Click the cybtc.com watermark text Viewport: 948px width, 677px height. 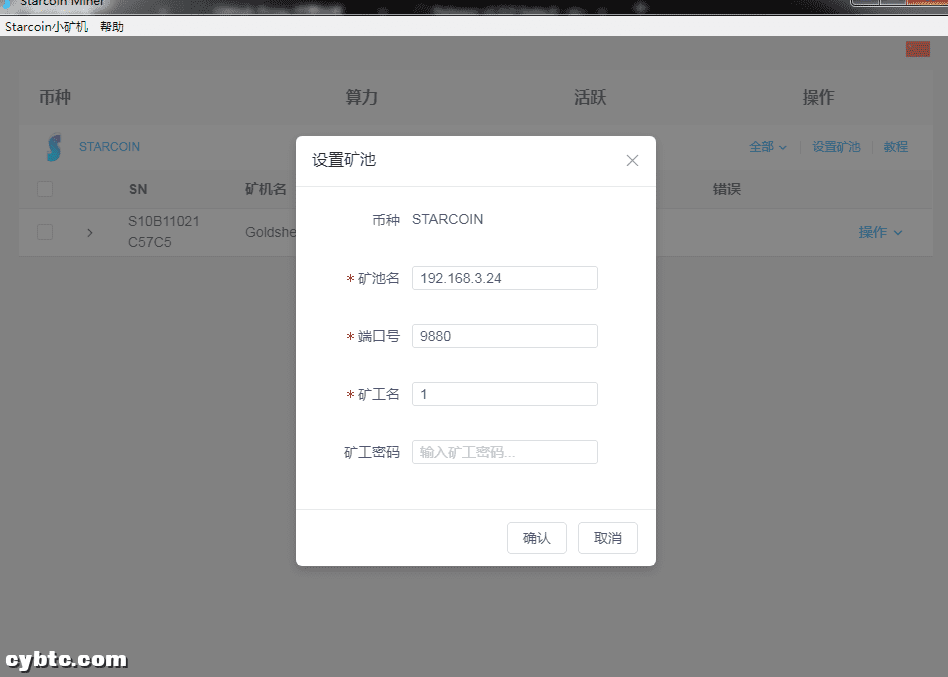pyautogui.click(x=65, y=660)
